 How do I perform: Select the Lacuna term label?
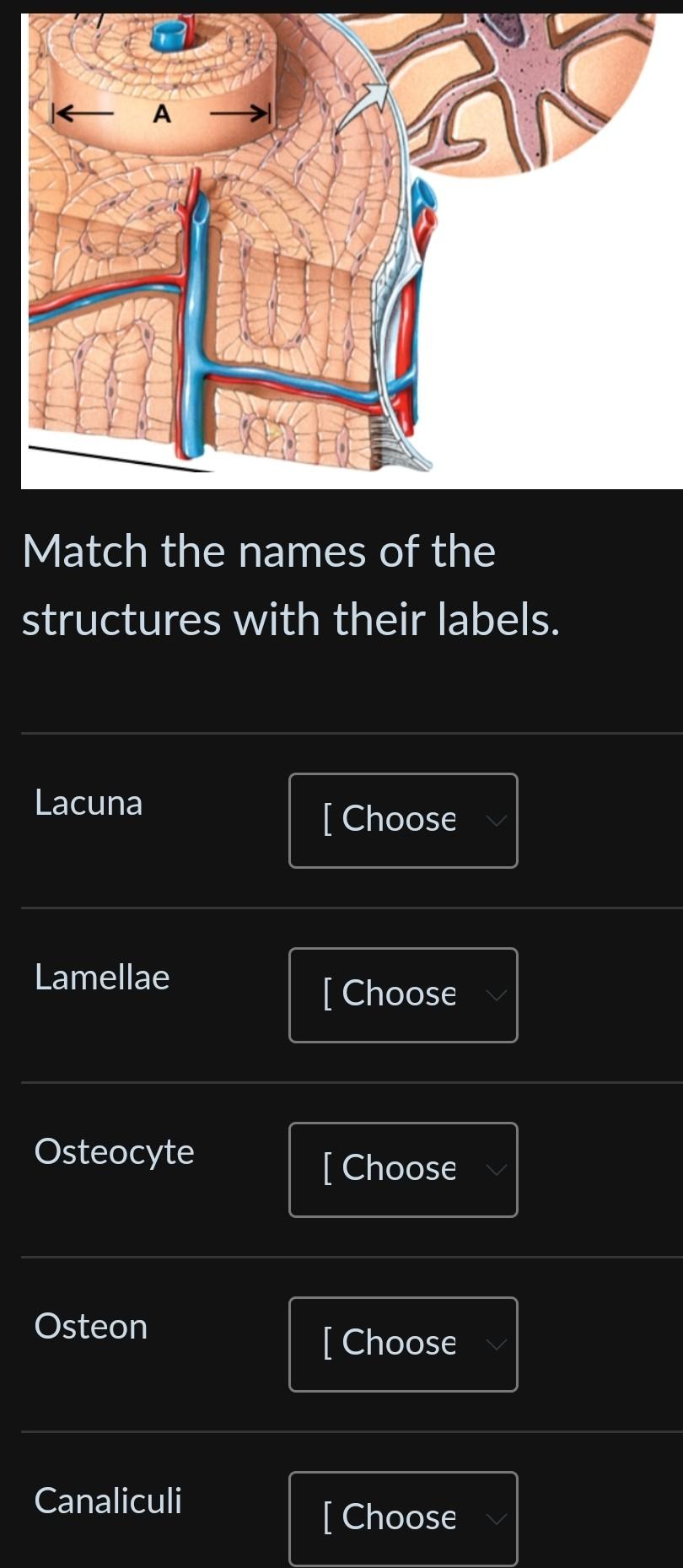coord(89,803)
